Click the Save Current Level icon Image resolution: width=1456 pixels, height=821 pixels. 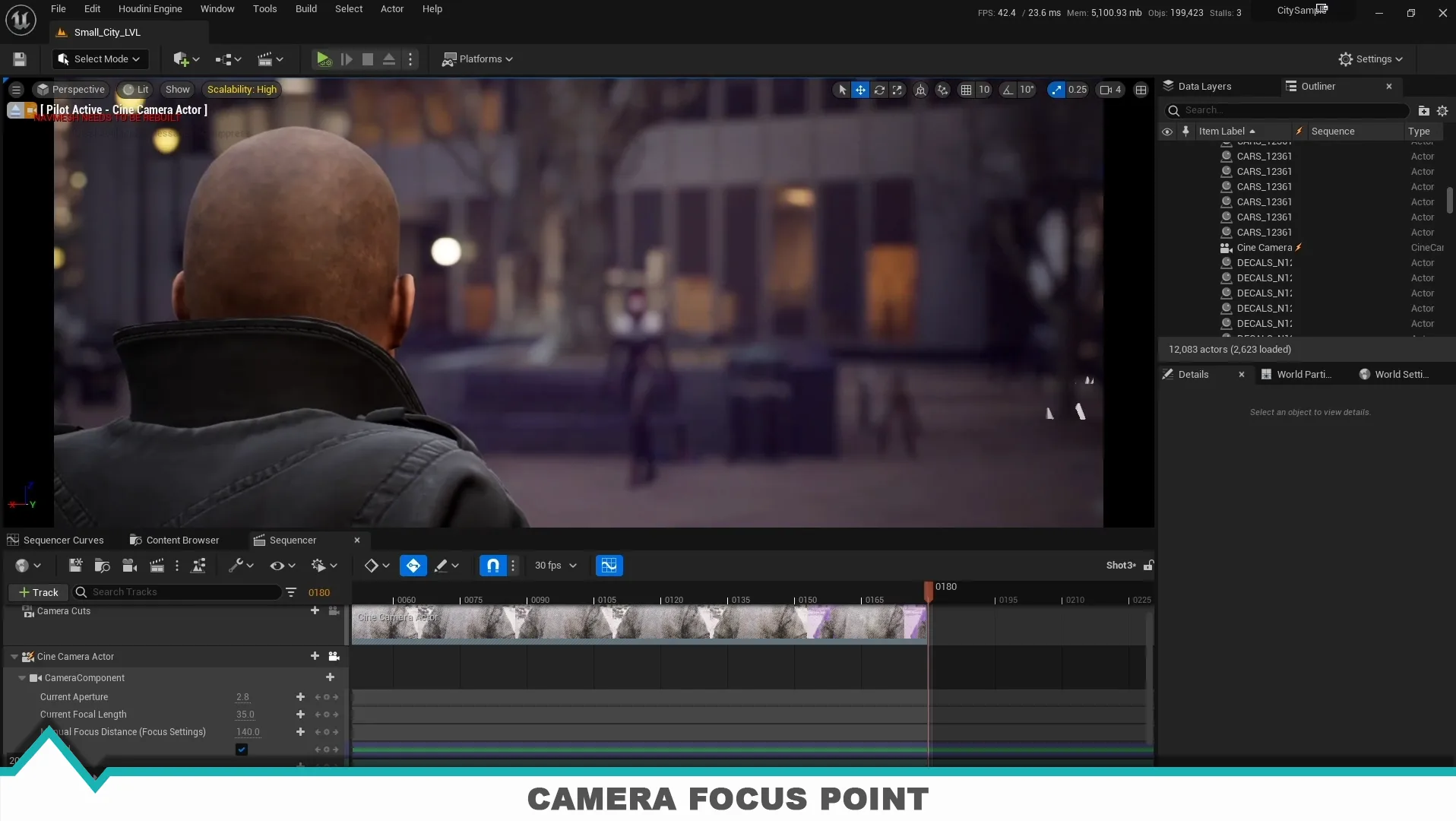point(19,59)
